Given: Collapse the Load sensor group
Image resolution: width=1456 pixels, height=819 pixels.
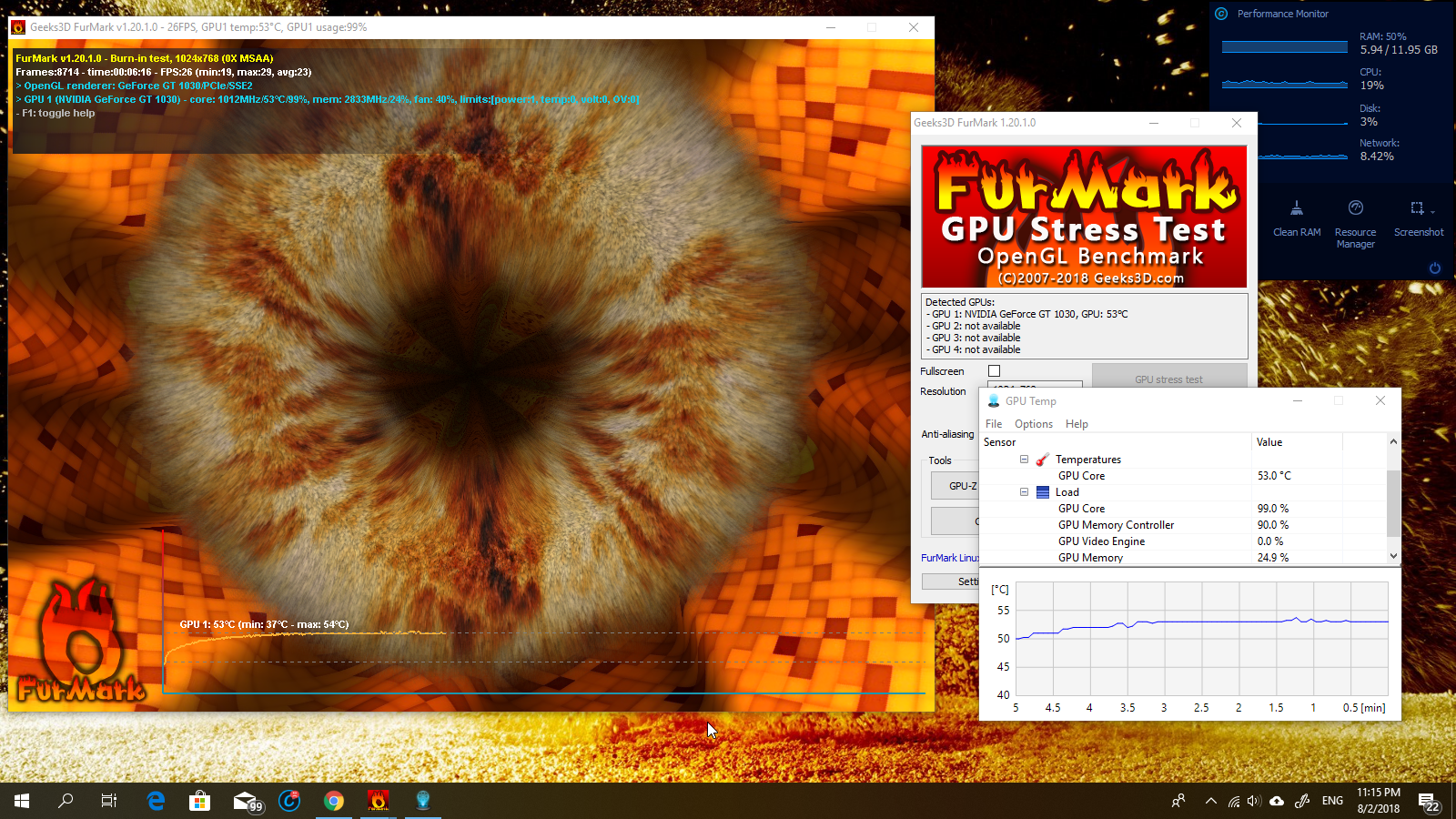Looking at the screenshot, I should pyautogui.click(x=1024, y=492).
